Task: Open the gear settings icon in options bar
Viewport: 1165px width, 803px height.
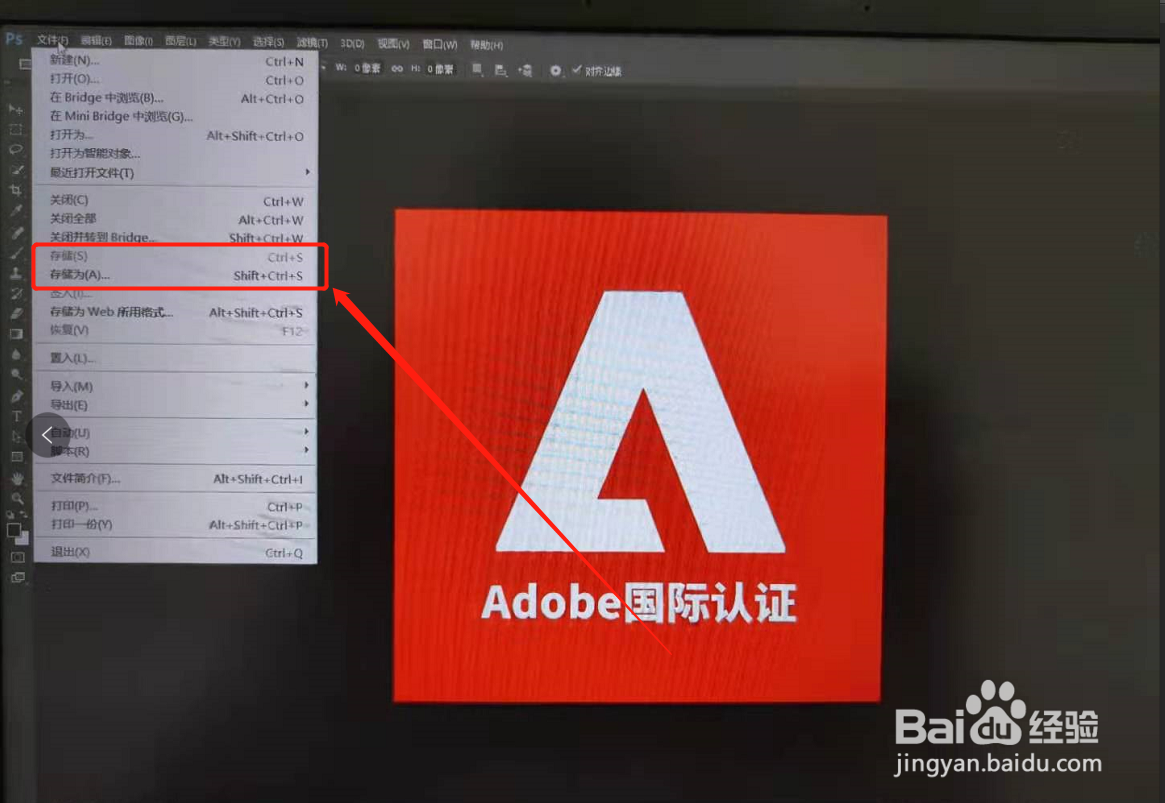Action: pos(555,71)
